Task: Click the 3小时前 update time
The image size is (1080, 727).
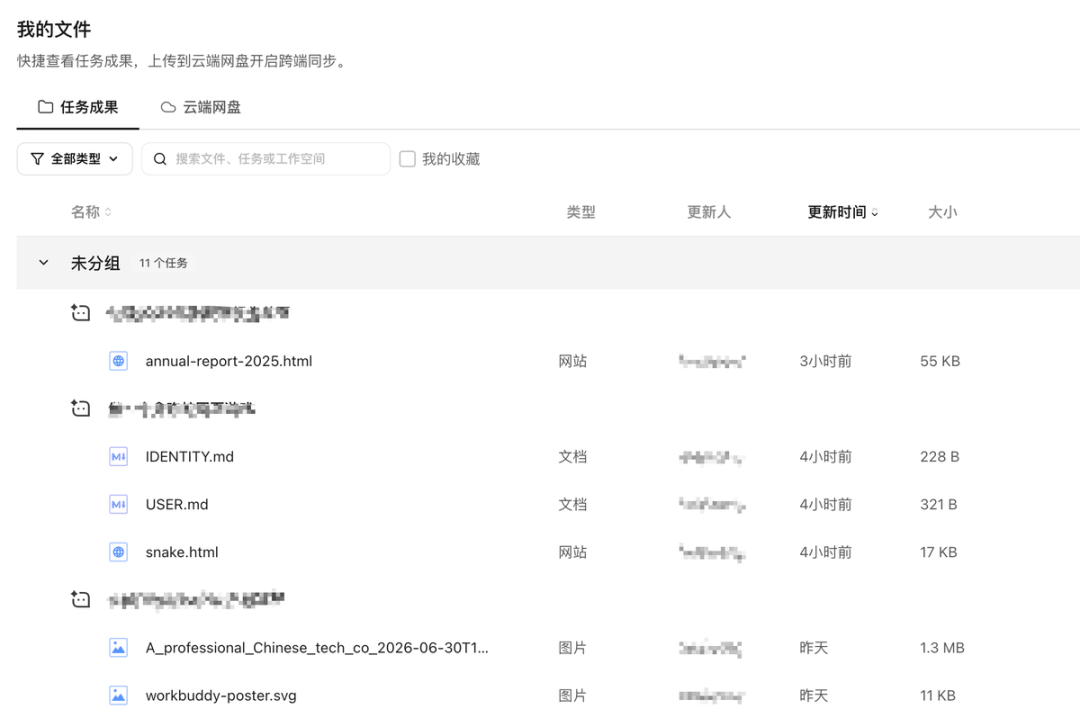Action: coord(825,361)
